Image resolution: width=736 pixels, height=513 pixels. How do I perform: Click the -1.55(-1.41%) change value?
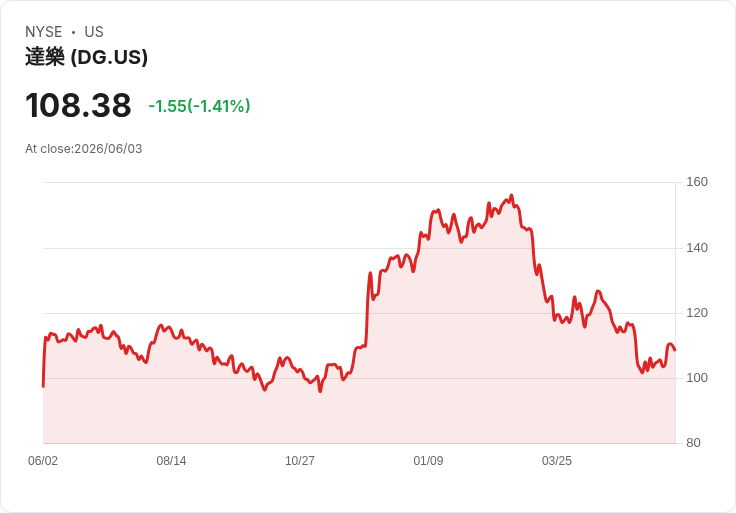[x=199, y=106]
